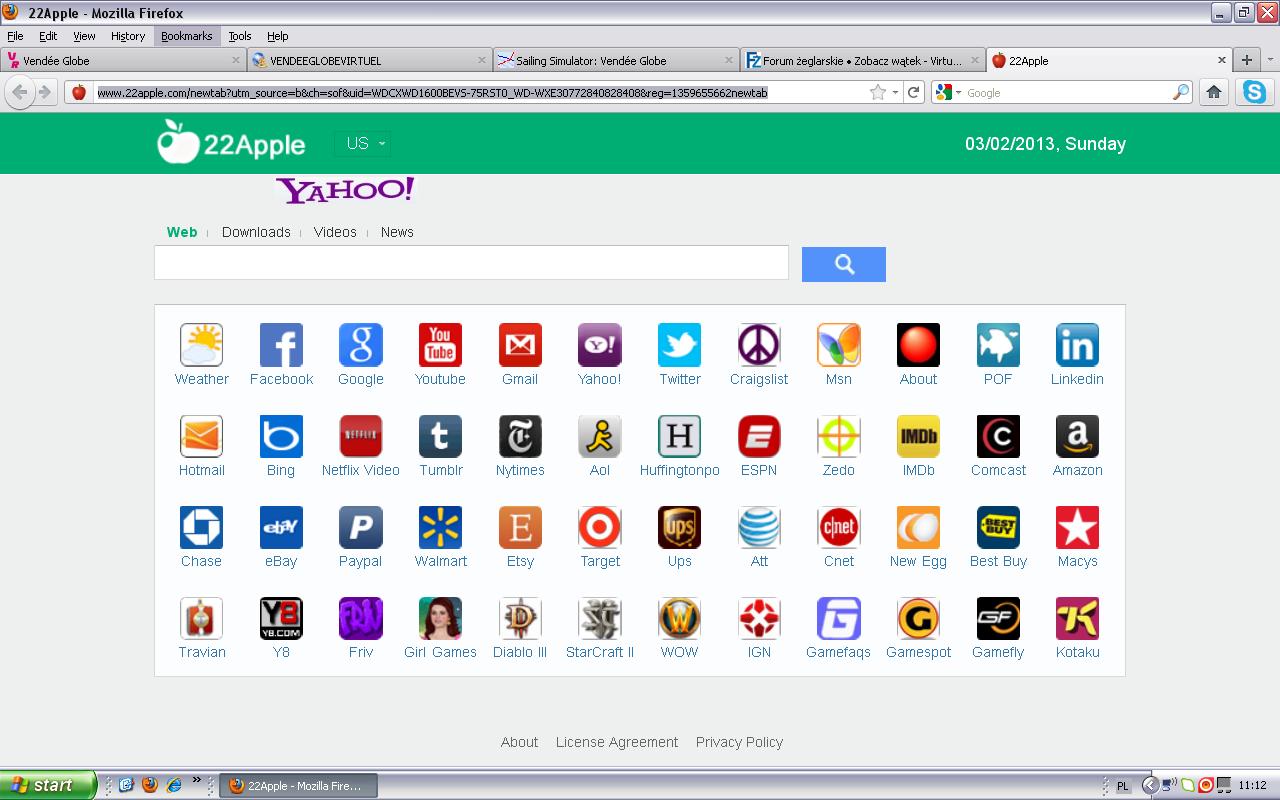Image resolution: width=1280 pixels, height=800 pixels.
Task: Click the Skype icon in Firefox toolbar
Action: click(1254, 92)
